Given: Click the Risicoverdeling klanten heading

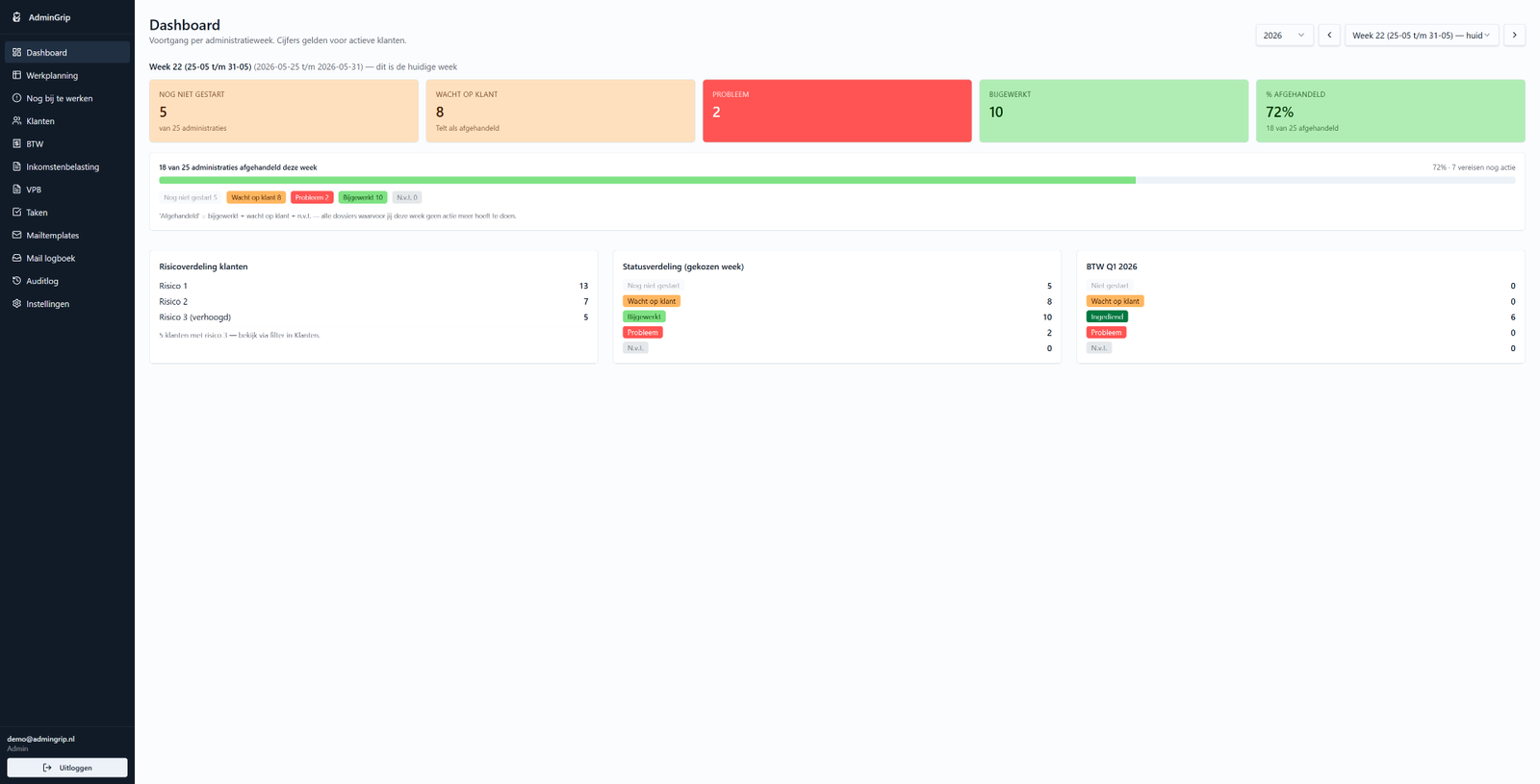Looking at the screenshot, I should [x=203, y=266].
